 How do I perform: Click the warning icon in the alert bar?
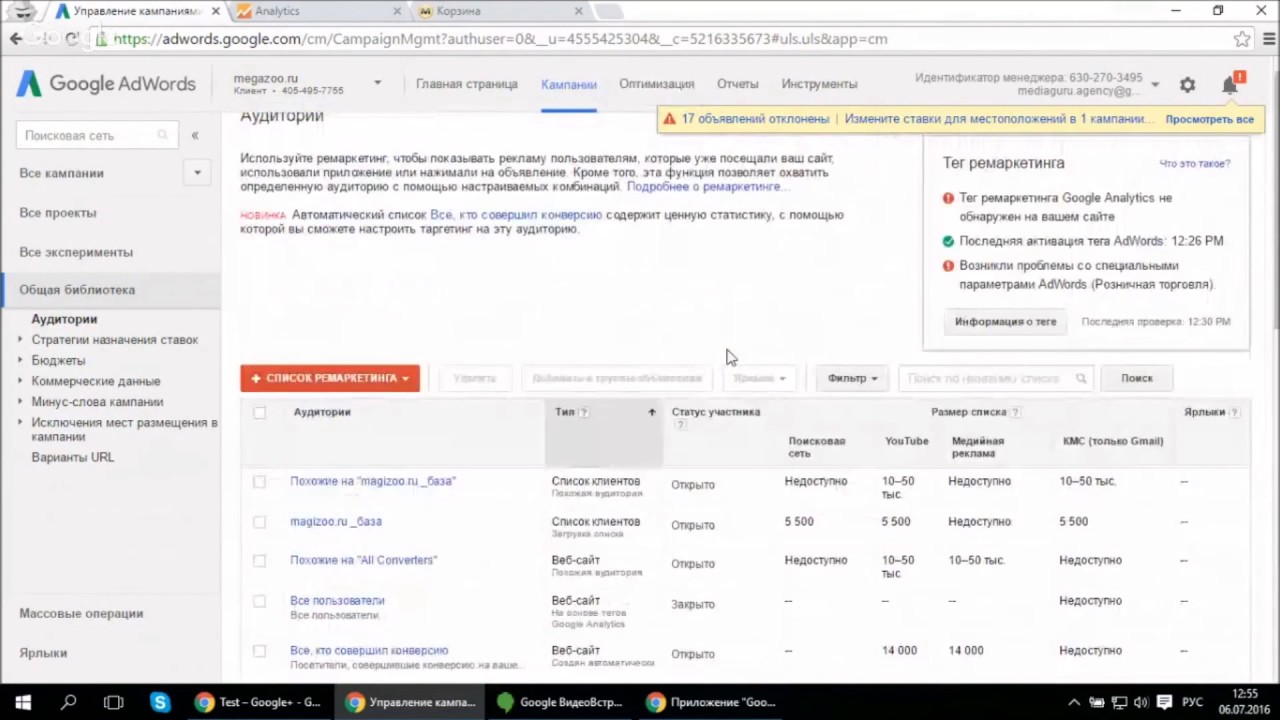pos(669,119)
